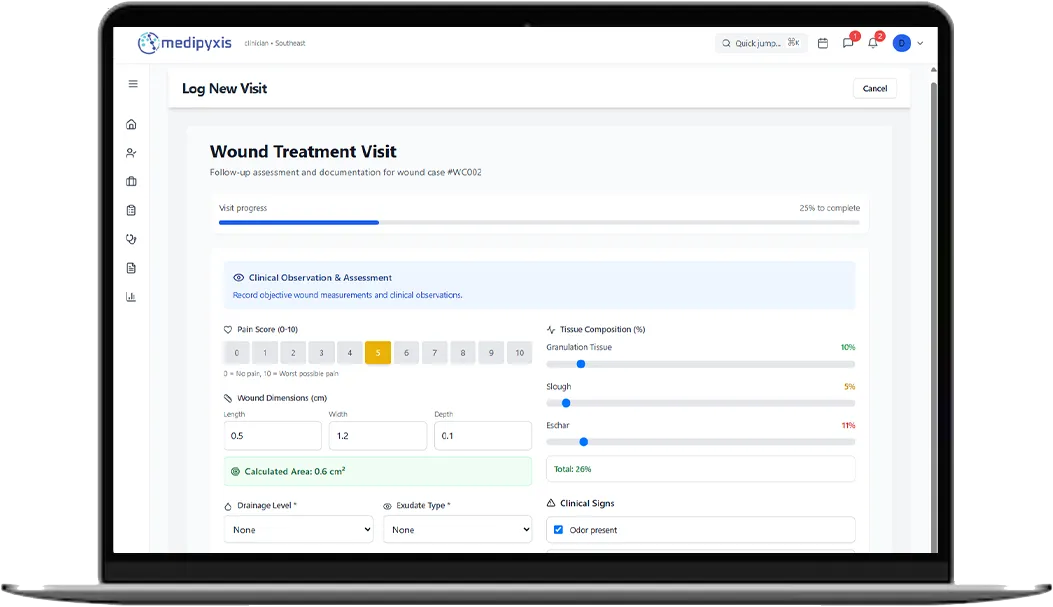Select pain score 0

236,353
